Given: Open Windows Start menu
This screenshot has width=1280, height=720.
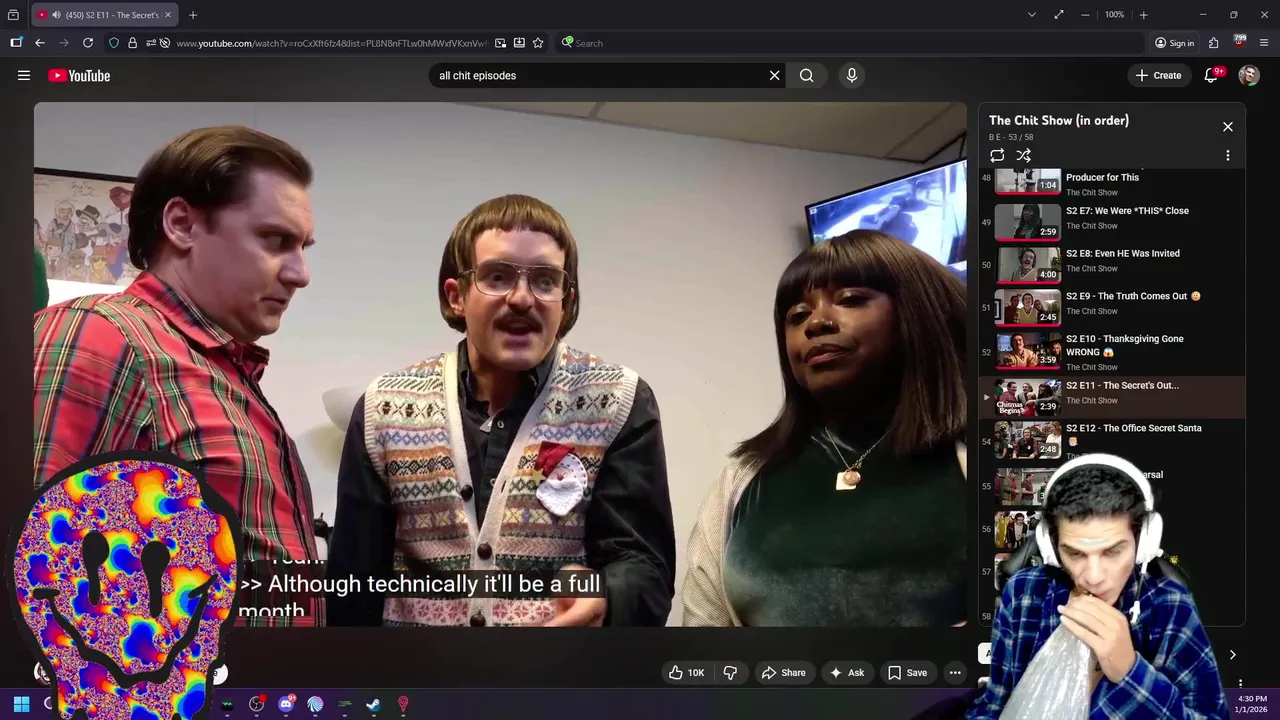Looking at the screenshot, I should pos(21,704).
